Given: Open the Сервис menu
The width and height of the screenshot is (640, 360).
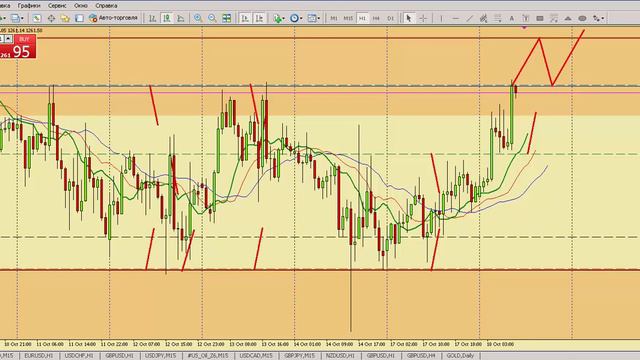Looking at the screenshot, I should (57, 6).
